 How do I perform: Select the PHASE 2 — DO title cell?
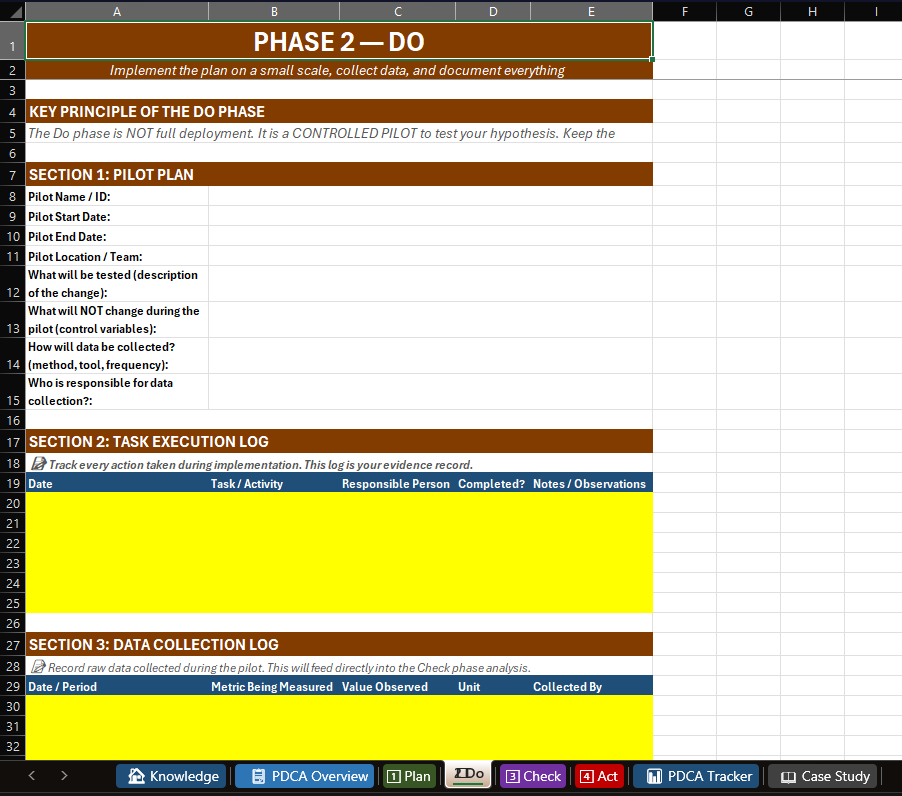click(x=339, y=42)
